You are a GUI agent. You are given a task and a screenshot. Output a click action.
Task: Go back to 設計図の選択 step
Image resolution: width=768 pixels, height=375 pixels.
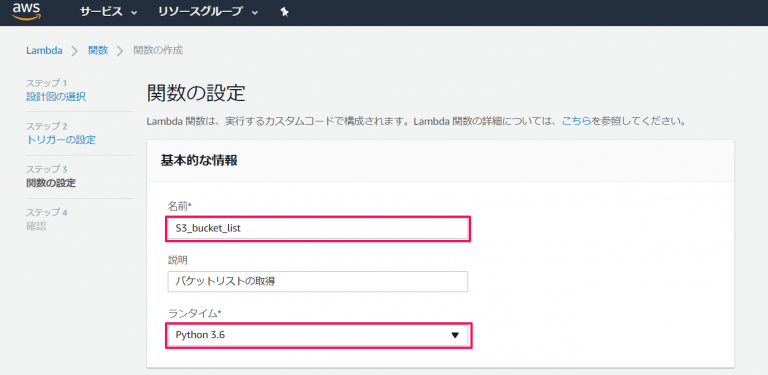coord(56,97)
